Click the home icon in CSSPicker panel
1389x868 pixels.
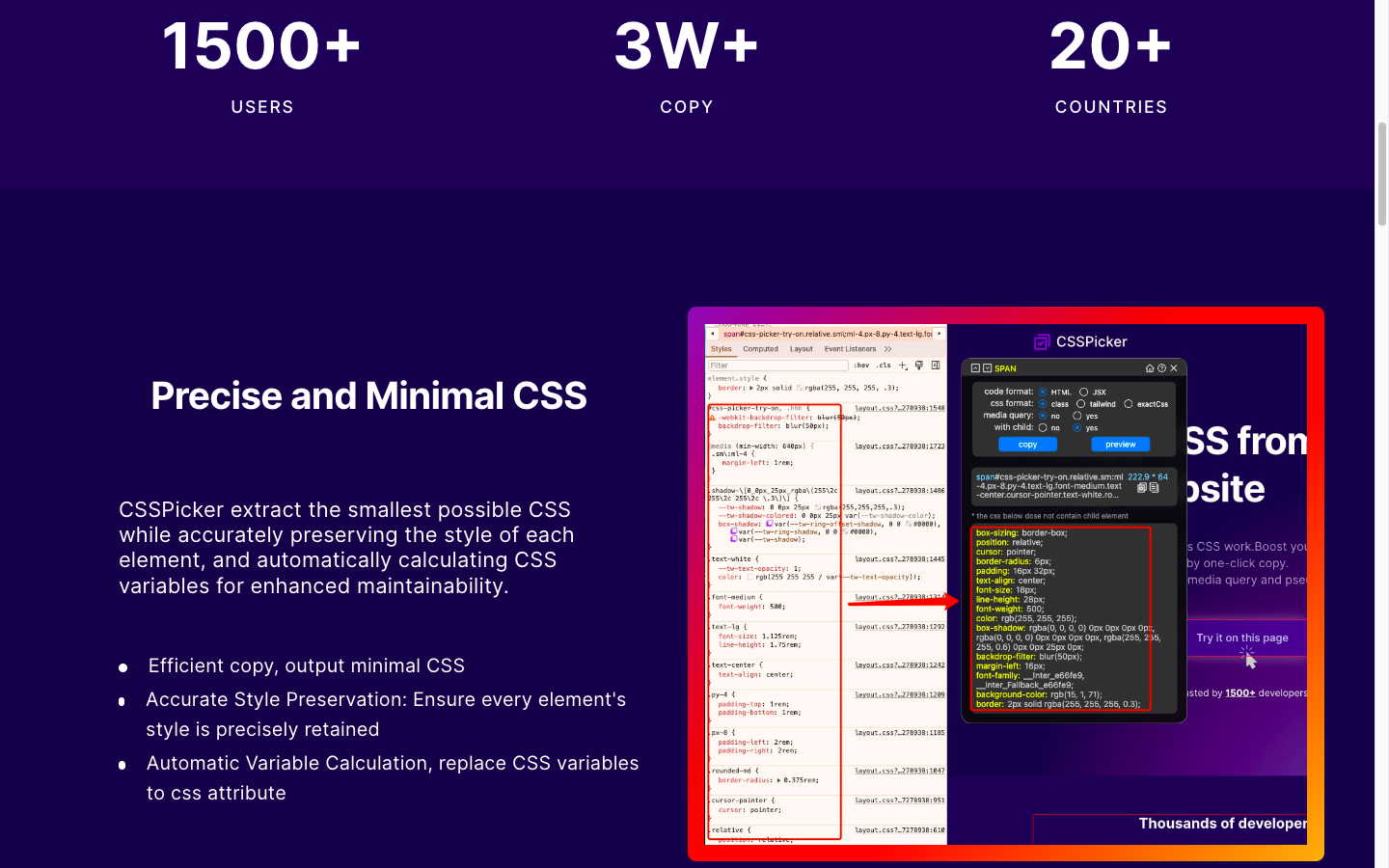click(1150, 368)
